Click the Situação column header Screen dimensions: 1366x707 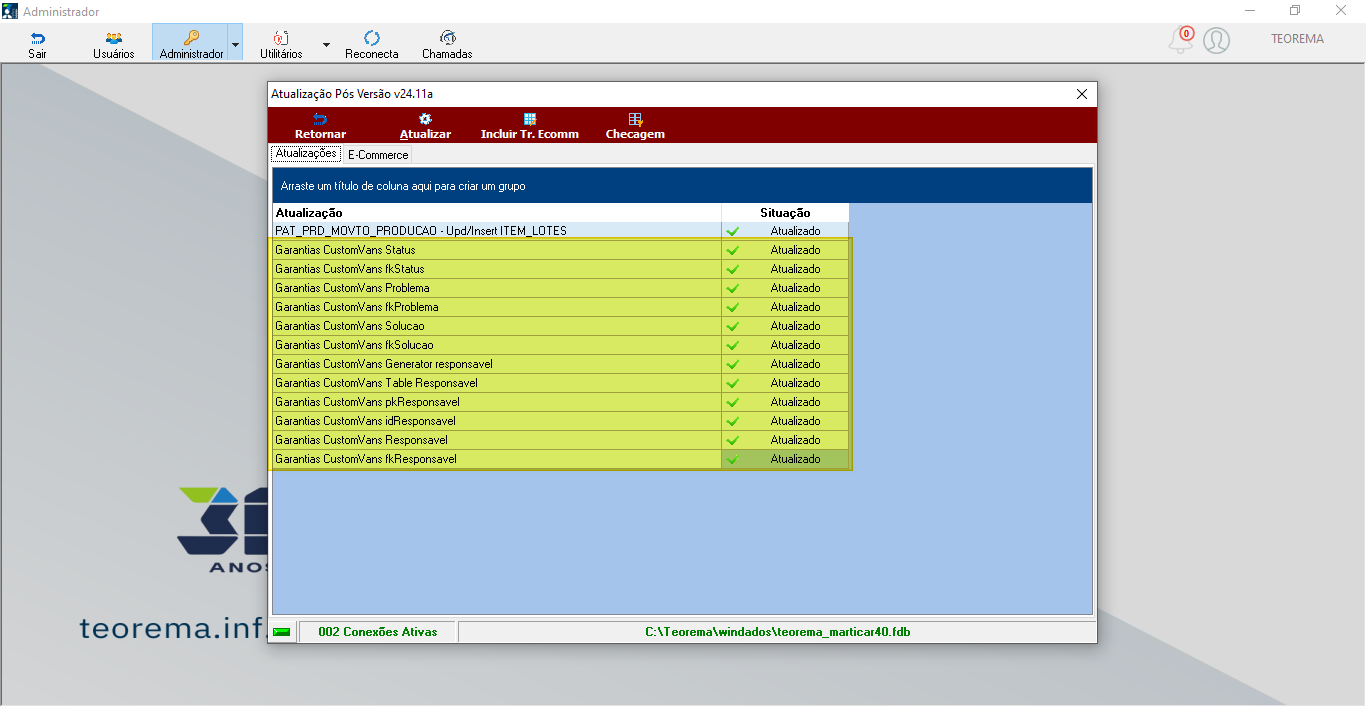(785, 213)
